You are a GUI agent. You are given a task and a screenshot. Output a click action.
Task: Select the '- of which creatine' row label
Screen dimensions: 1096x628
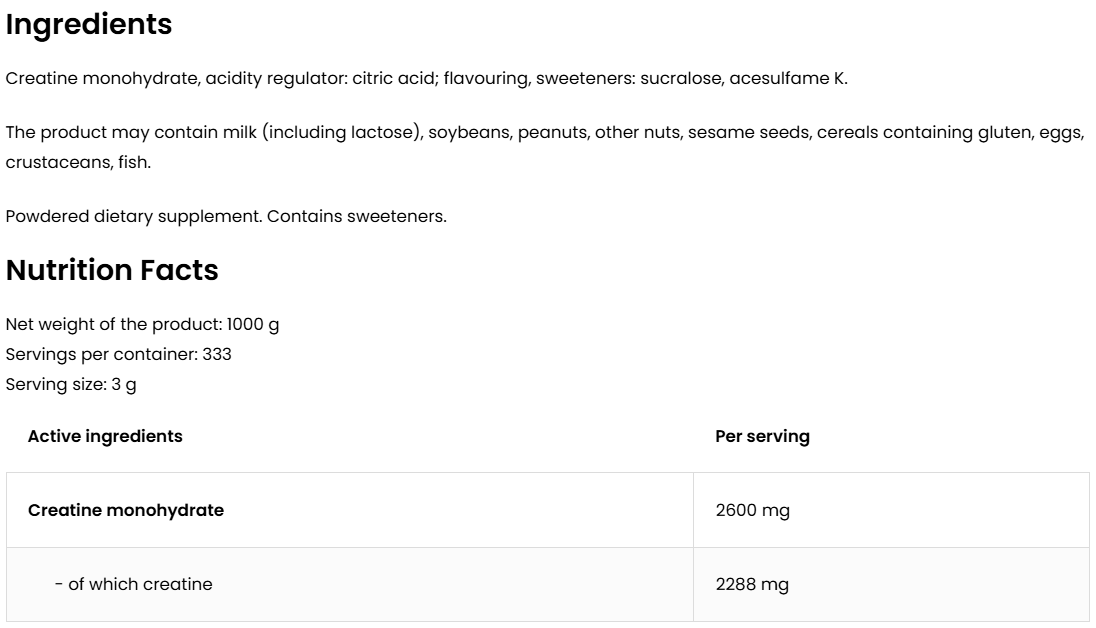point(133,584)
